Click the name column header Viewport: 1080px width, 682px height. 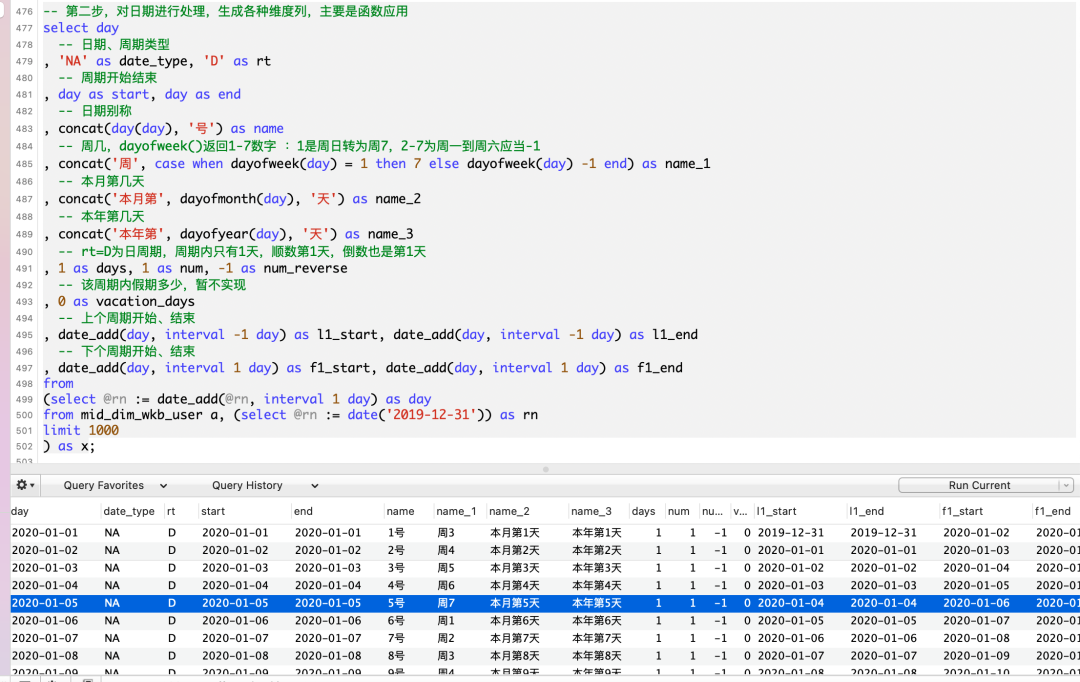pos(400,511)
